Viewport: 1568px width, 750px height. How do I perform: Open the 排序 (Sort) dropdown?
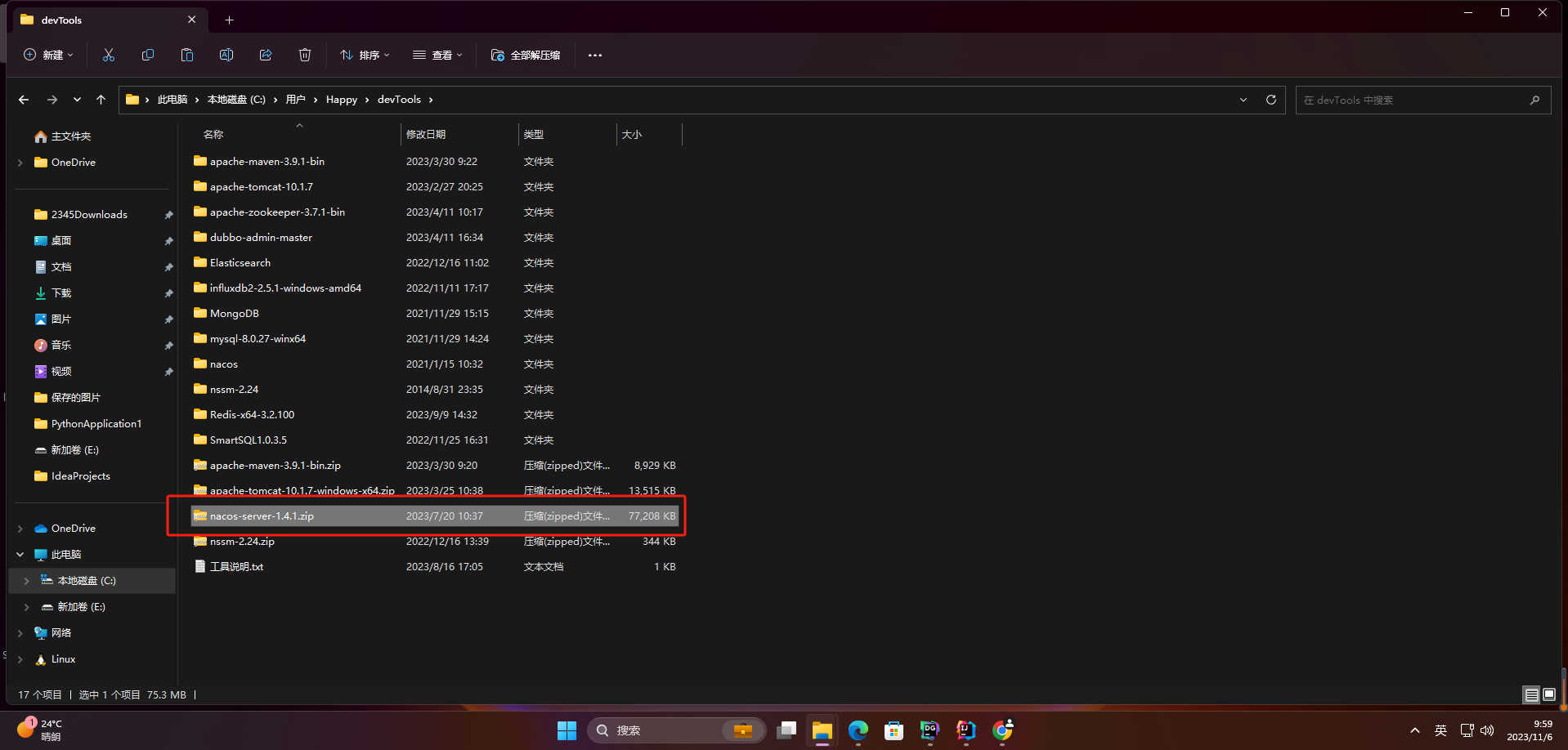point(365,55)
